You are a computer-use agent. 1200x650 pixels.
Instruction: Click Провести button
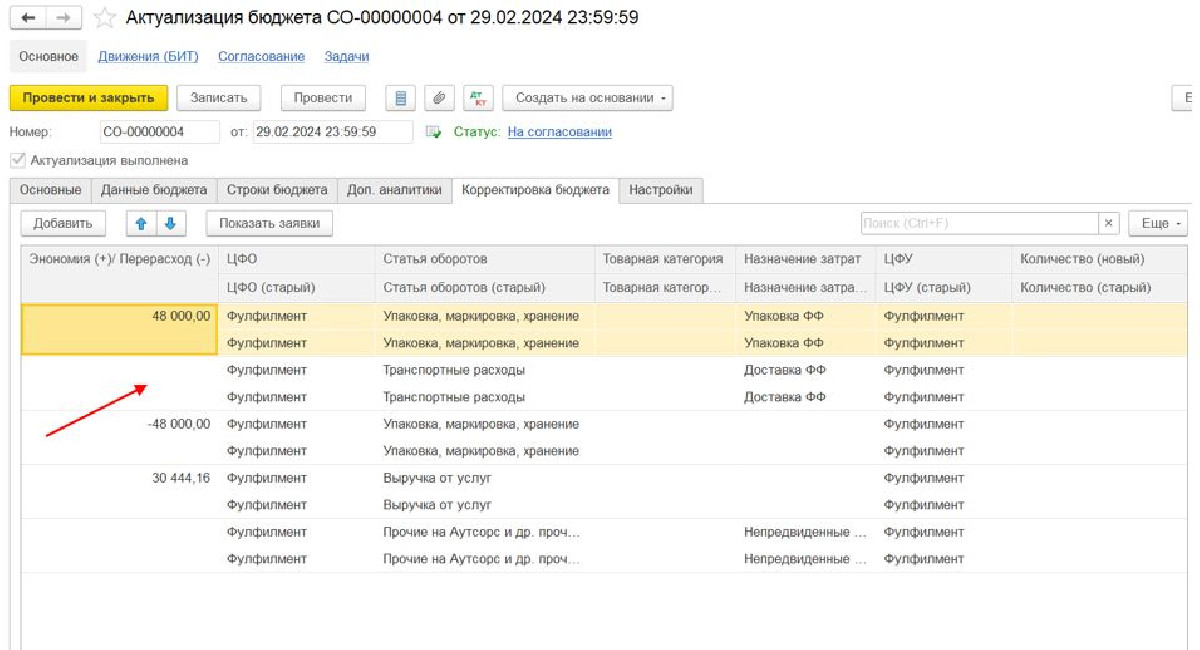[323, 98]
